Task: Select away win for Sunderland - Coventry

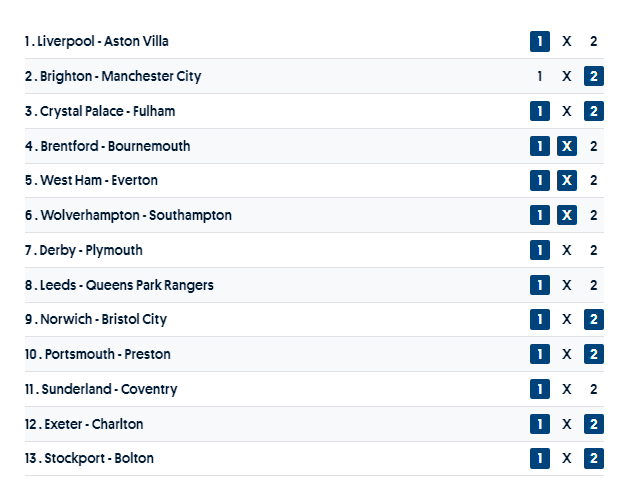Action: 593,389
